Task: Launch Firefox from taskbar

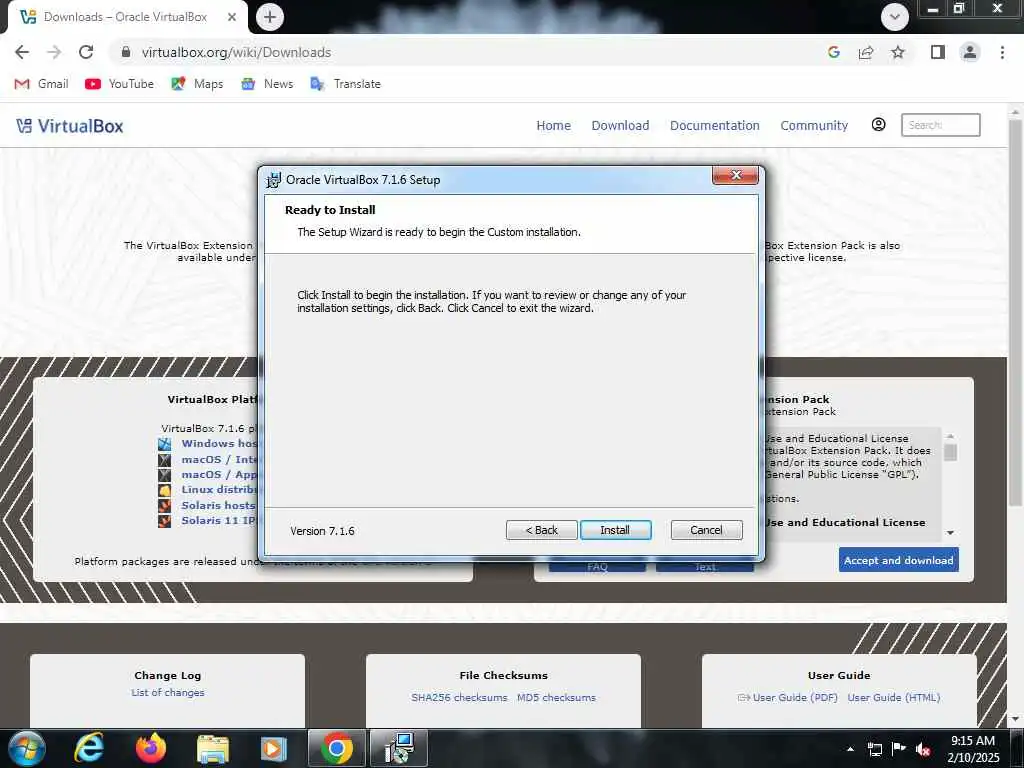Action: coord(150,748)
